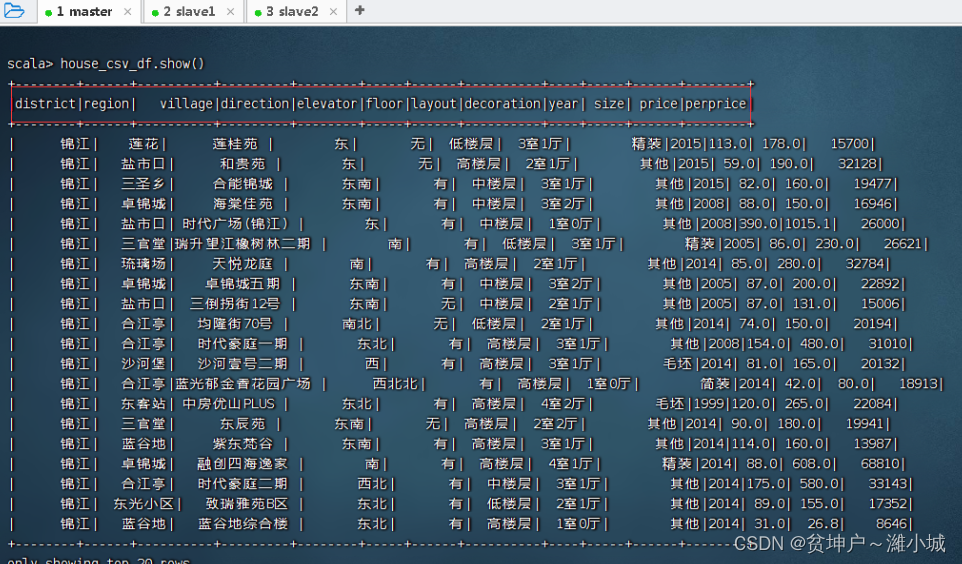Screen dimensions: 962x564
Task: Click the region cell 东客站
Action: [144, 404]
